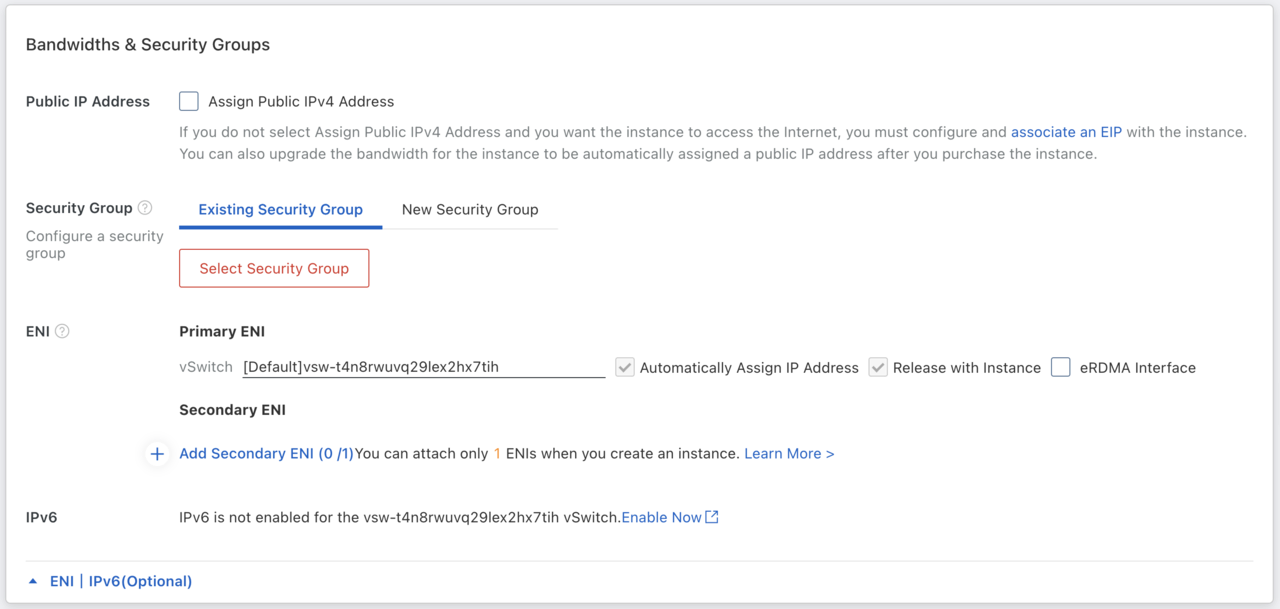The height and width of the screenshot is (609, 1280).
Task: Collapse the ENI | IPv6 section triangle
Action: (x=33, y=581)
